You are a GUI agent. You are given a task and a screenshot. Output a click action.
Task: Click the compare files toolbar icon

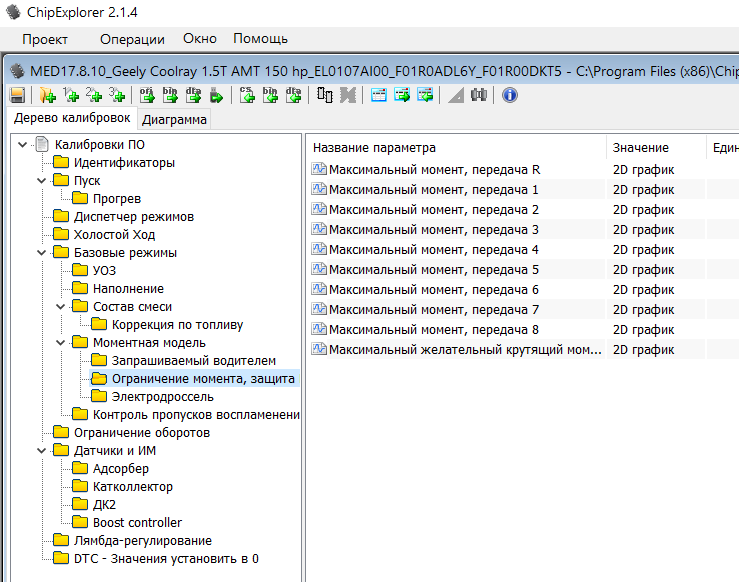click(x=325, y=95)
